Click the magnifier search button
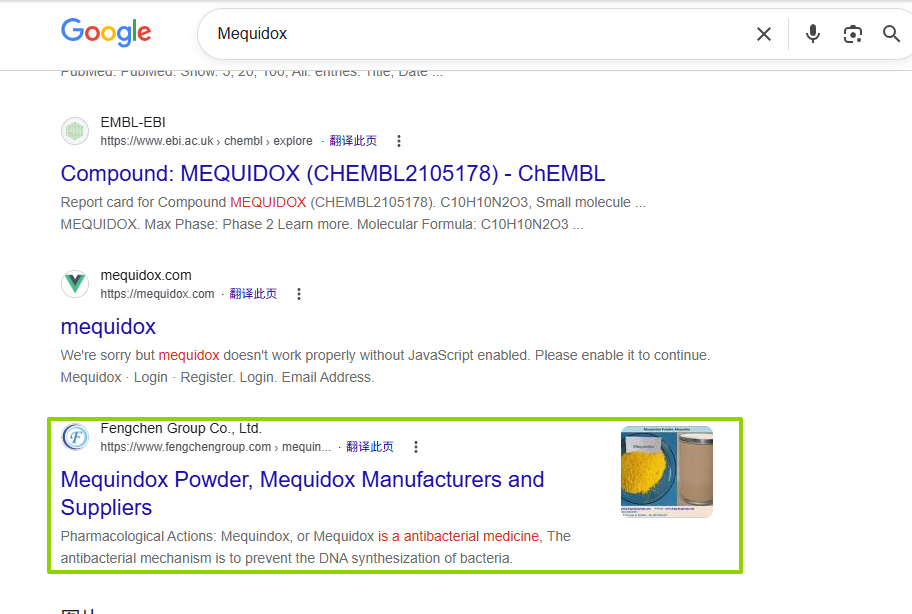Screen dimensions: 912x614 tap(891, 34)
